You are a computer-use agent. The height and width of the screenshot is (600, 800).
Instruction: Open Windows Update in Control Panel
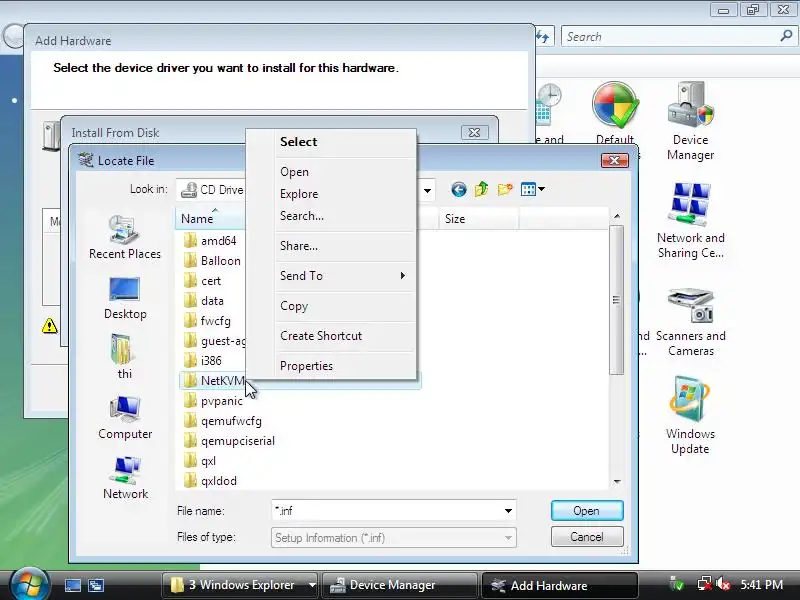[x=690, y=415]
